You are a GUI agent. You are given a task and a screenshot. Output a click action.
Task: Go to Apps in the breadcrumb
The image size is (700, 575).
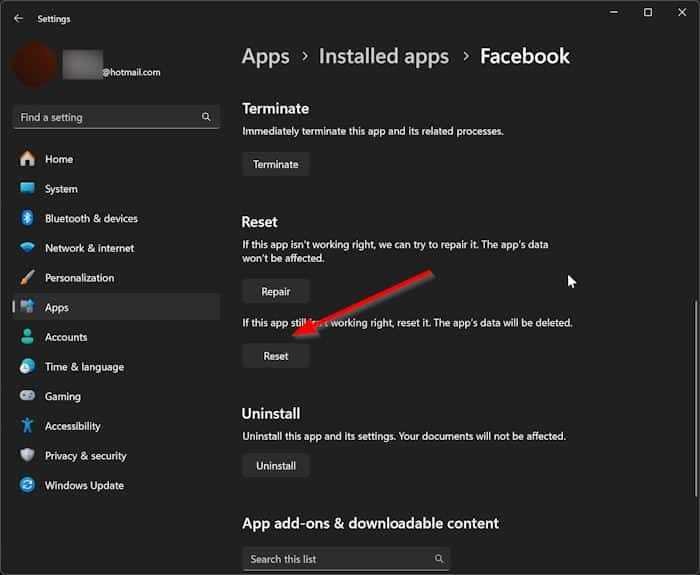[x=266, y=57]
